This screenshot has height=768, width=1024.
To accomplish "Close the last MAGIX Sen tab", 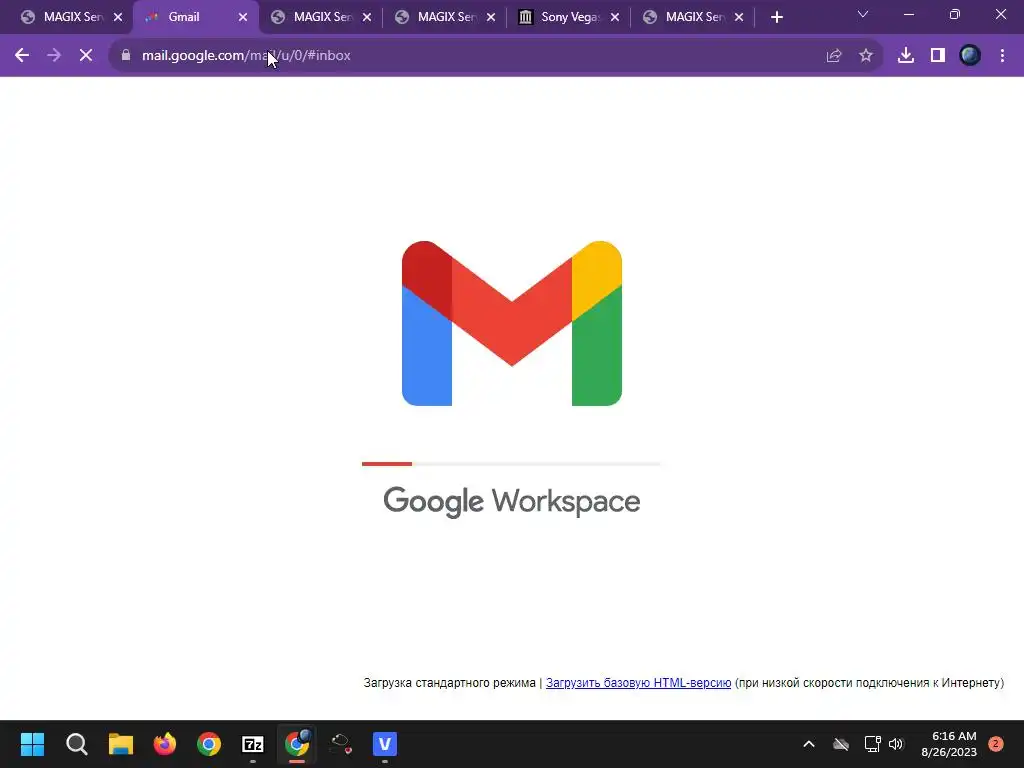I will point(739,18).
